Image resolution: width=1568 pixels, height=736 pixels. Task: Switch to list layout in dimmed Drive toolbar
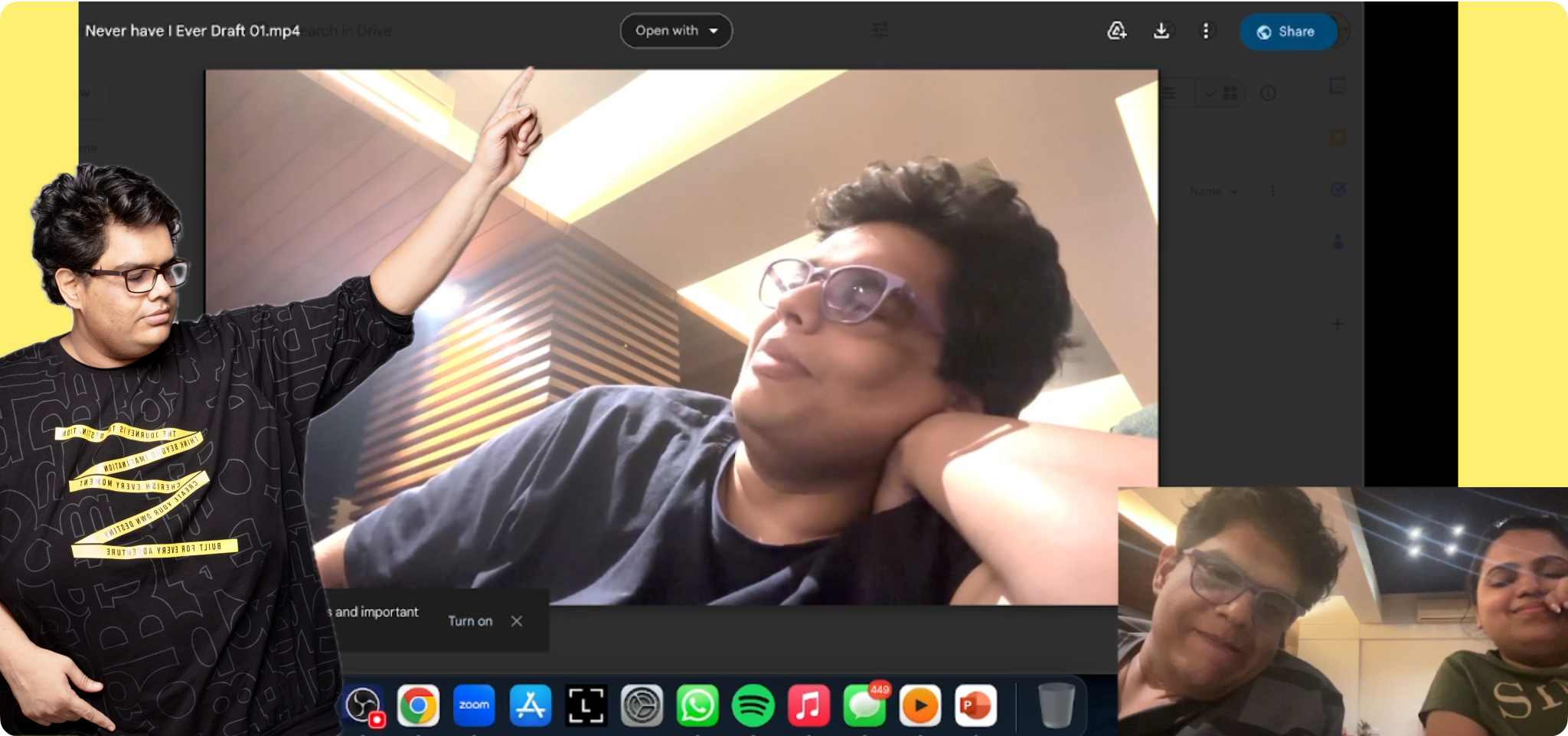pos(1168,93)
